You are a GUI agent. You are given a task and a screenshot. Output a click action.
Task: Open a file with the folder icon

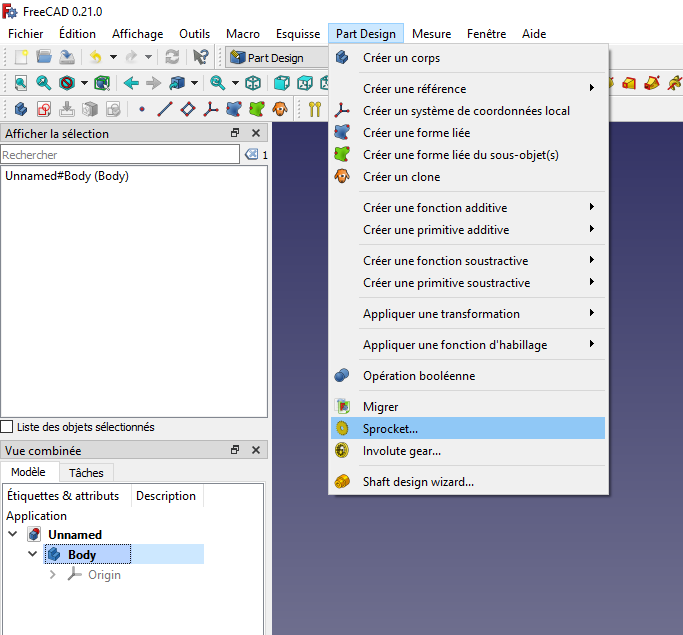(44, 57)
